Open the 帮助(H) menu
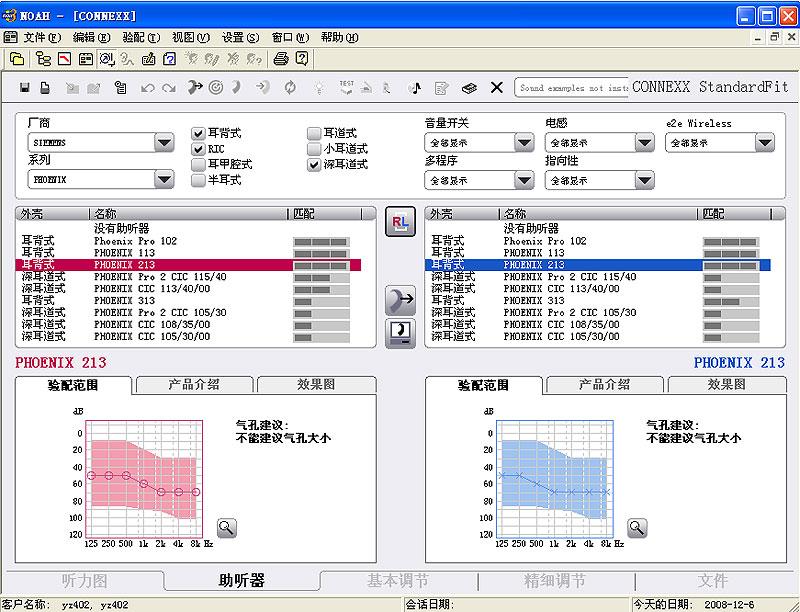The image size is (800, 612). click(x=340, y=37)
